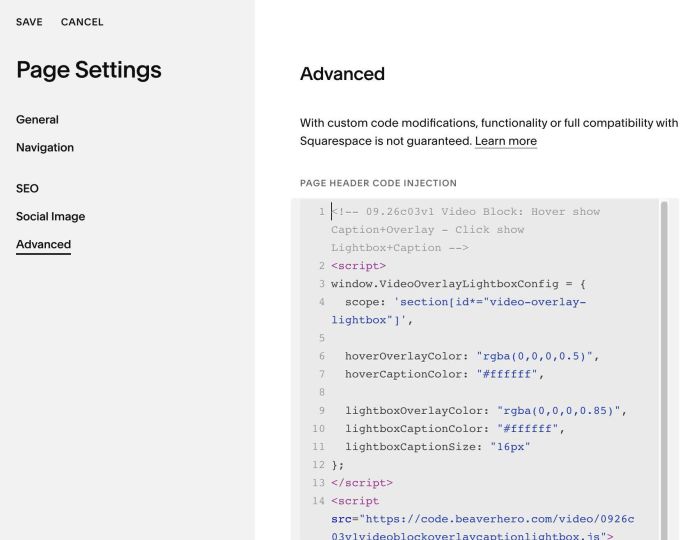Click the SAVE button
This screenshot has height=540, width=700.
29,22
